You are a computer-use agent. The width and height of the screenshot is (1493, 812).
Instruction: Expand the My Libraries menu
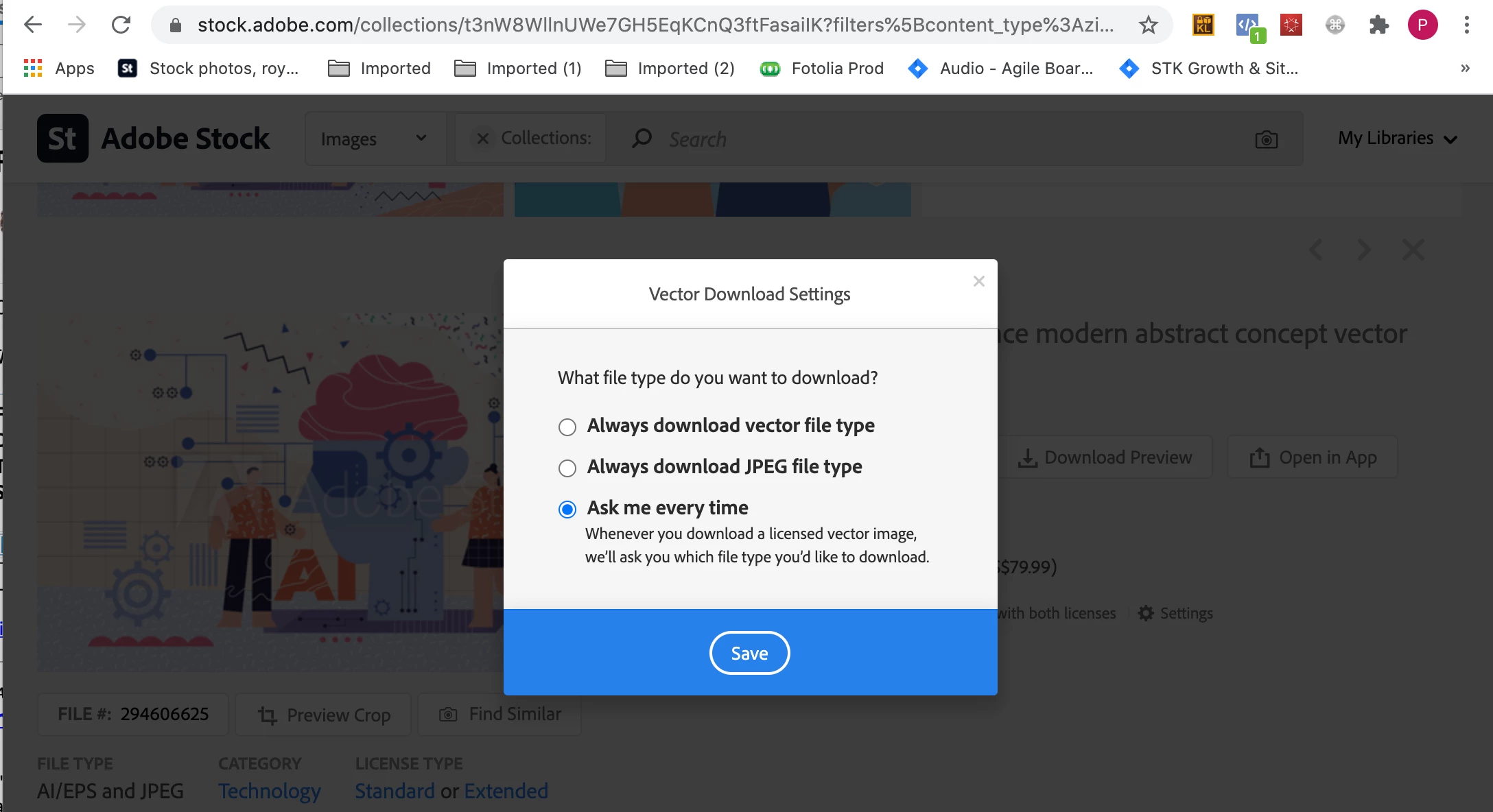(x=1396, y=139)
